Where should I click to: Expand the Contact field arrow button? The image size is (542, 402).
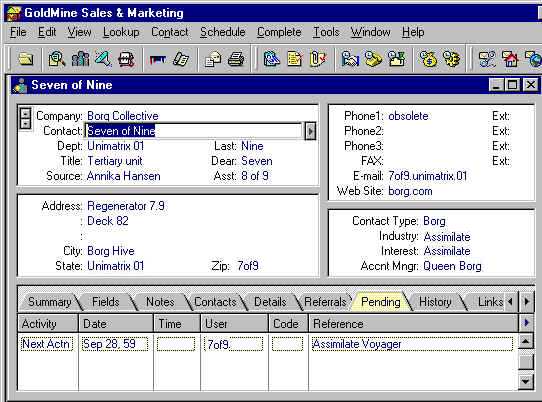click(x=310, y=131)
